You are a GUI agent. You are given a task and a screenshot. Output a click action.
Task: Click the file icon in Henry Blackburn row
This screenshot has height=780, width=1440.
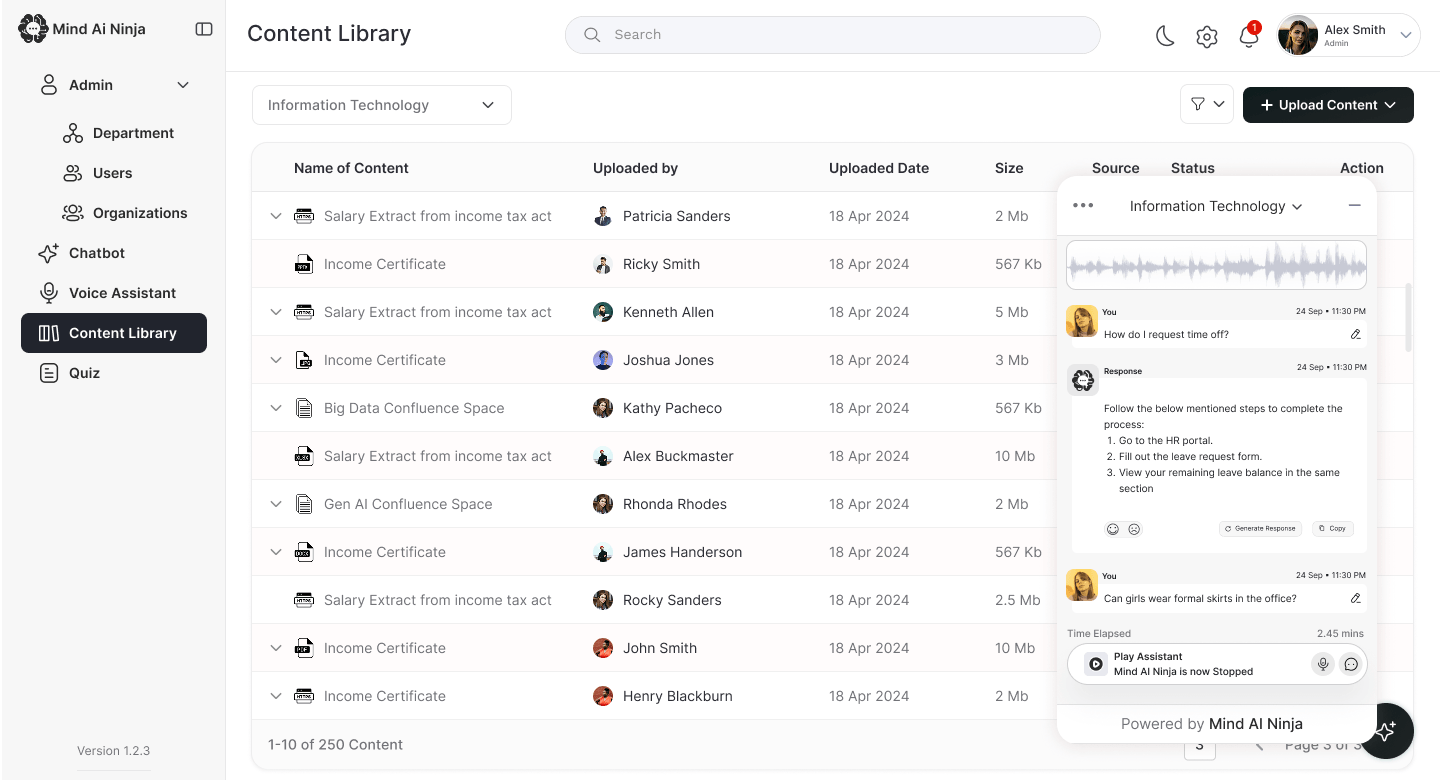[x=304, y=696]
